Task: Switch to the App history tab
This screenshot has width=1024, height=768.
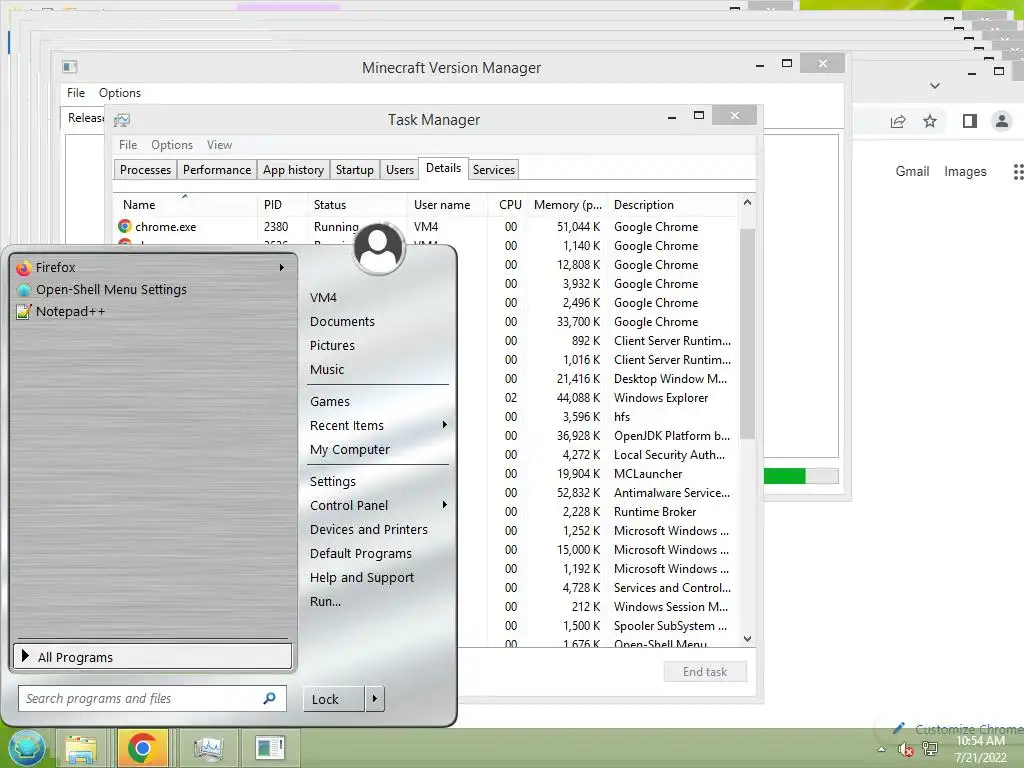Action: [x=293, y=170]
